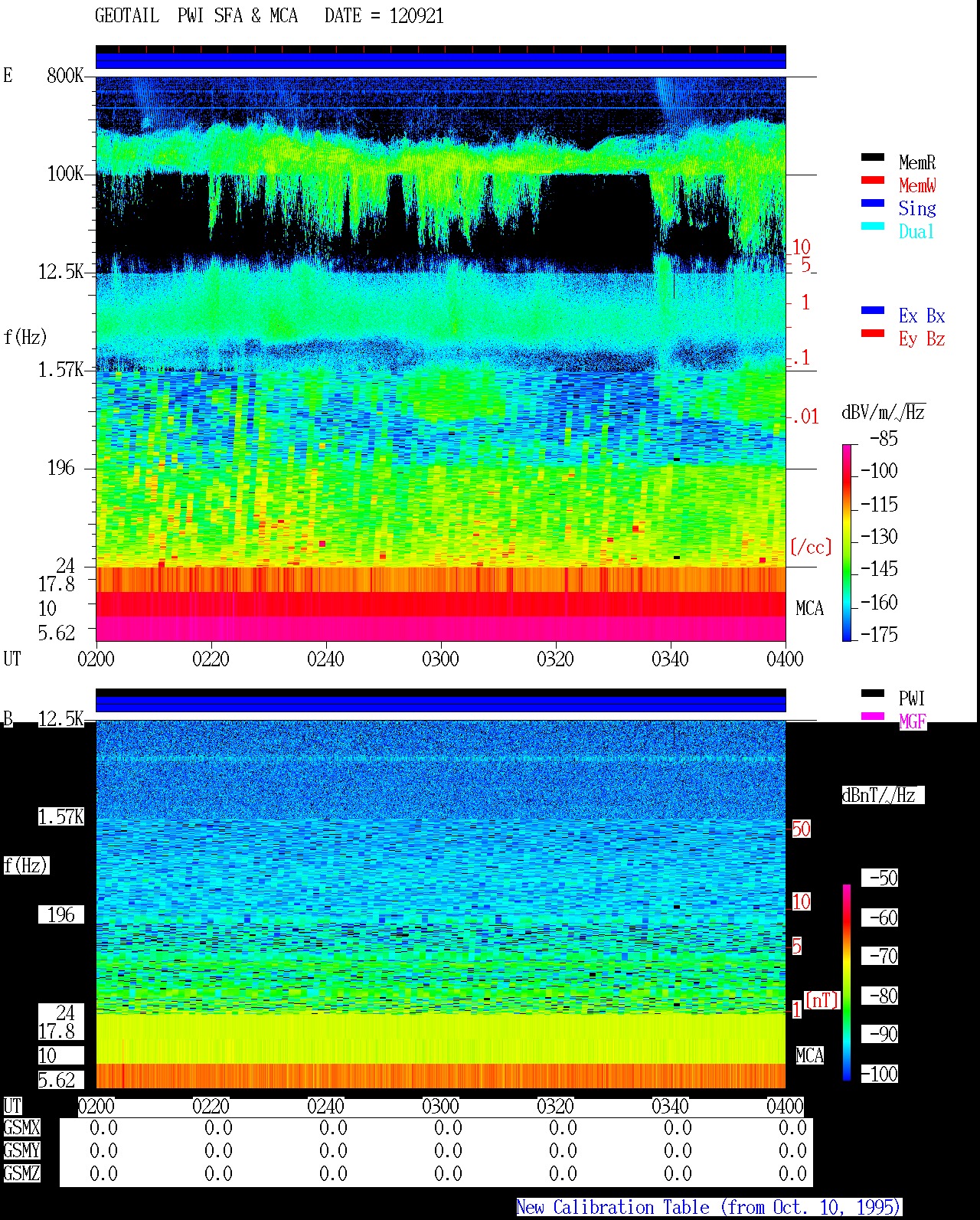Click the 'MemR' legend label
Screen dimensions: 980x1220
[917, 162]
